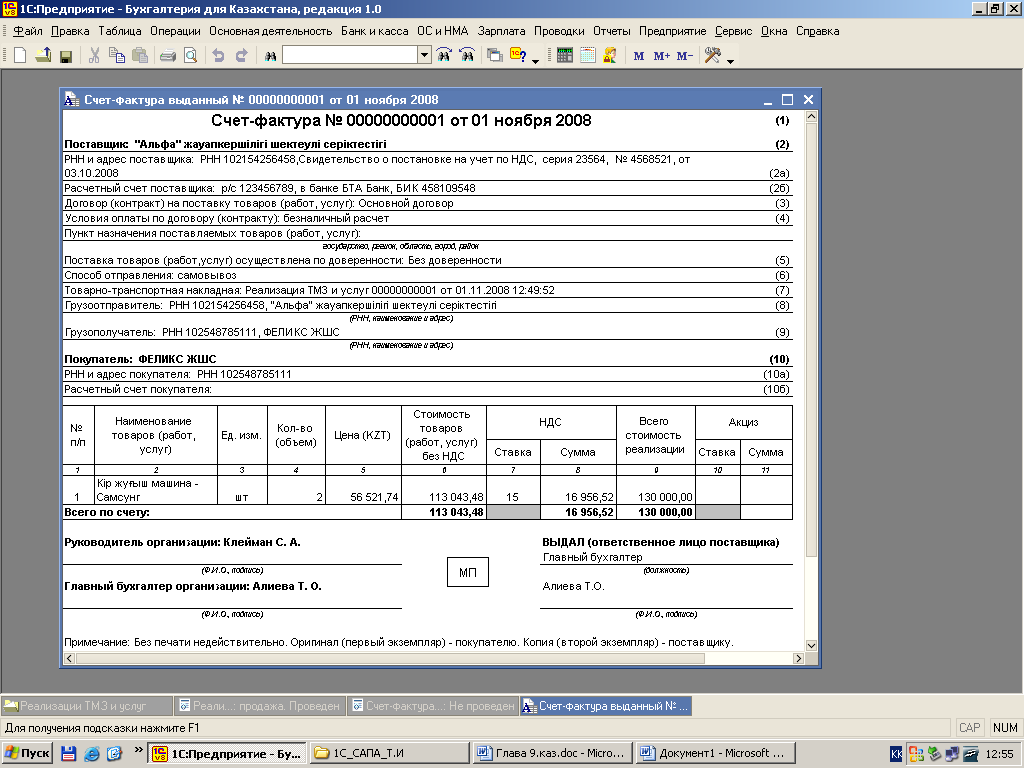Switch to Реали...: продажа. Проведен tab
Viewport: 1024px width, 768px height.
point(261,706)
